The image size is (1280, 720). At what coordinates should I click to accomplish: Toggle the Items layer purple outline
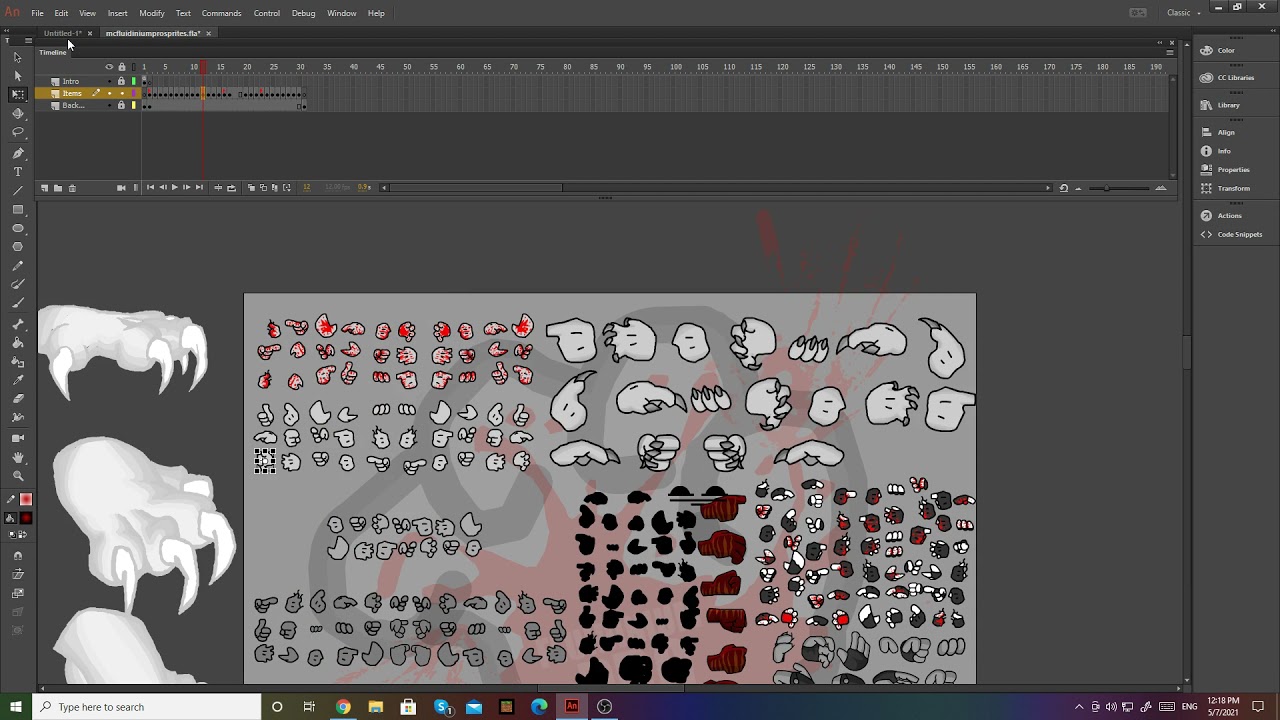point(133,93)
